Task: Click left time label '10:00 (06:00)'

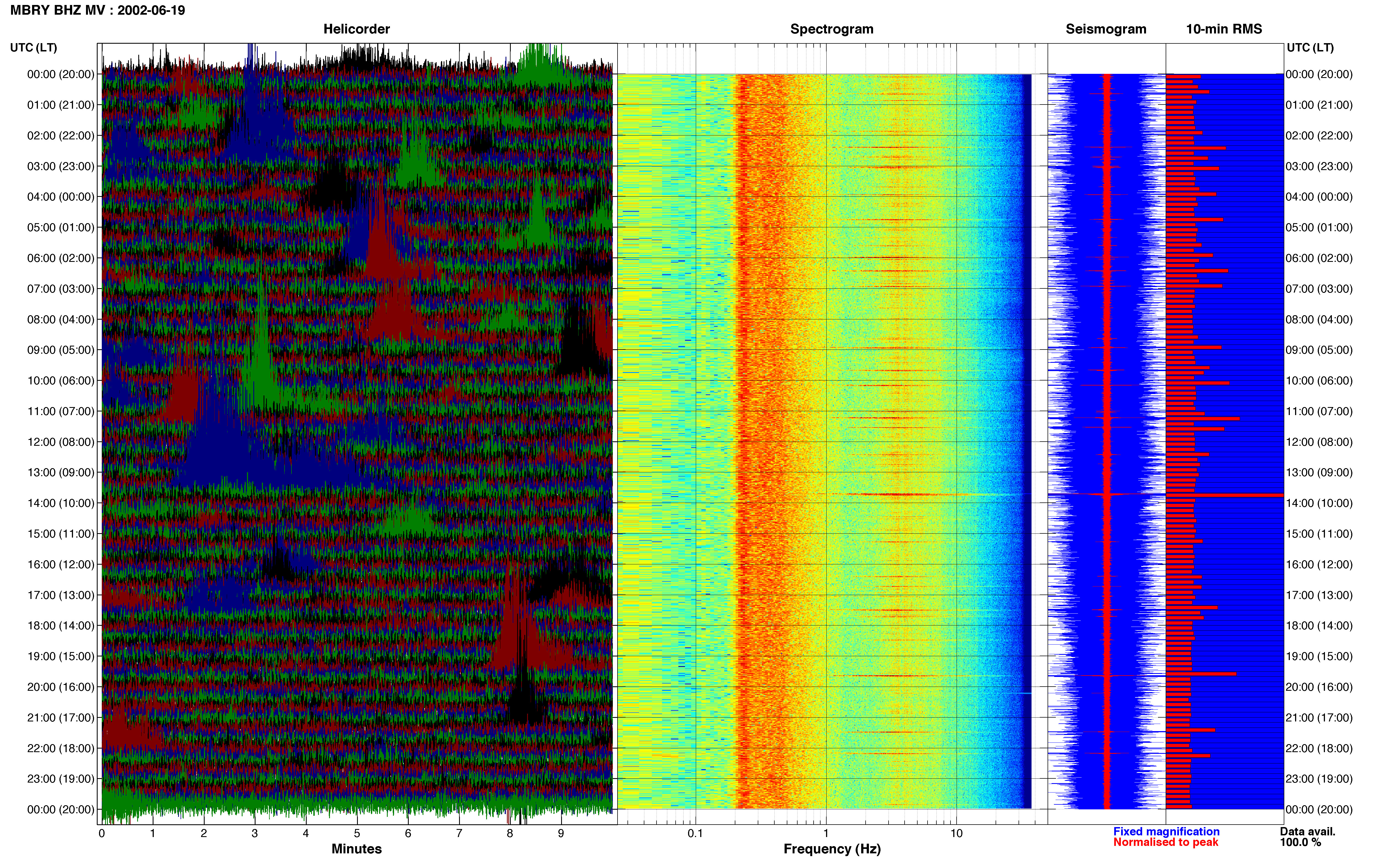Action: (x=61, y=380)
